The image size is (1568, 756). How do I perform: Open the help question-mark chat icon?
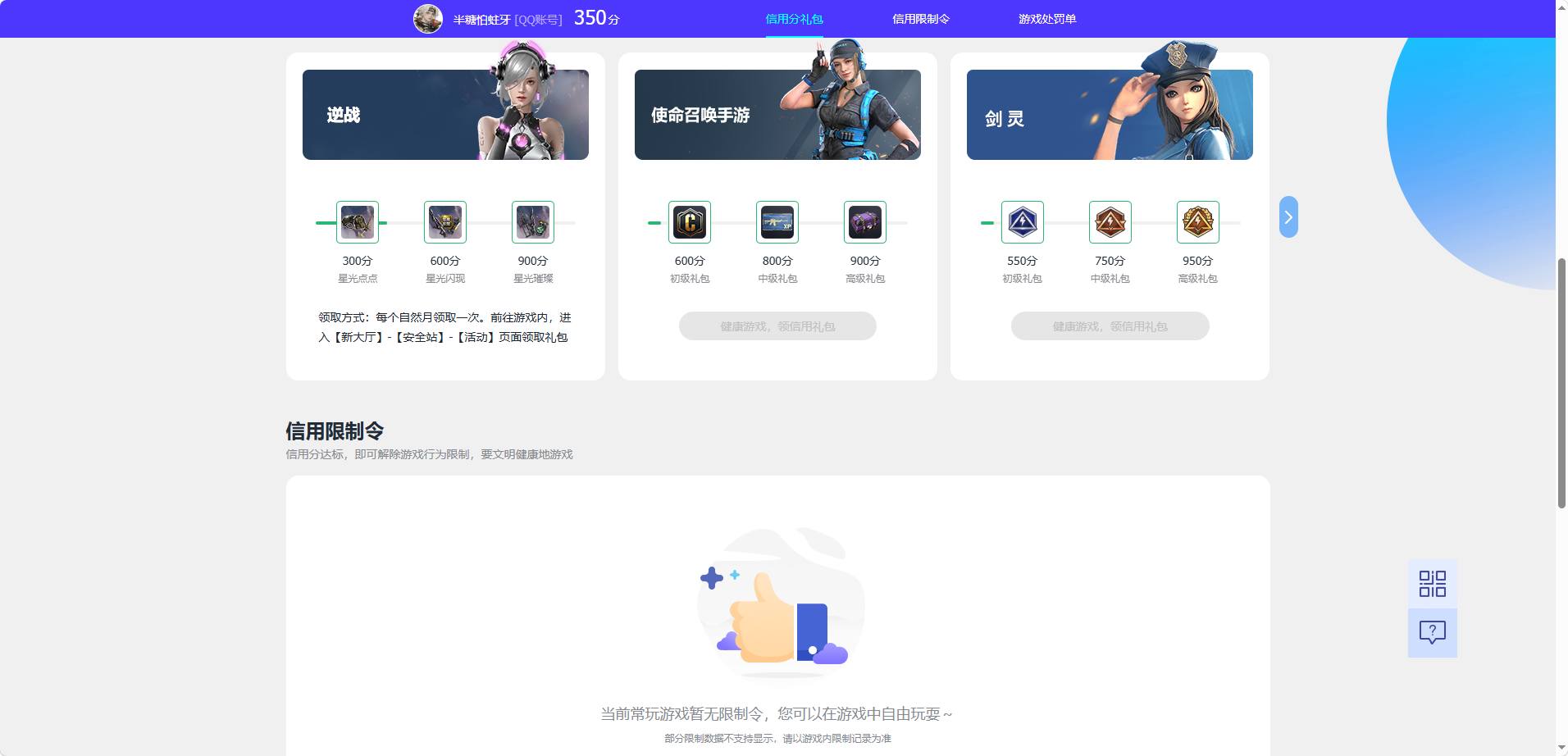pyautogui.click(x=1433, y=632)
